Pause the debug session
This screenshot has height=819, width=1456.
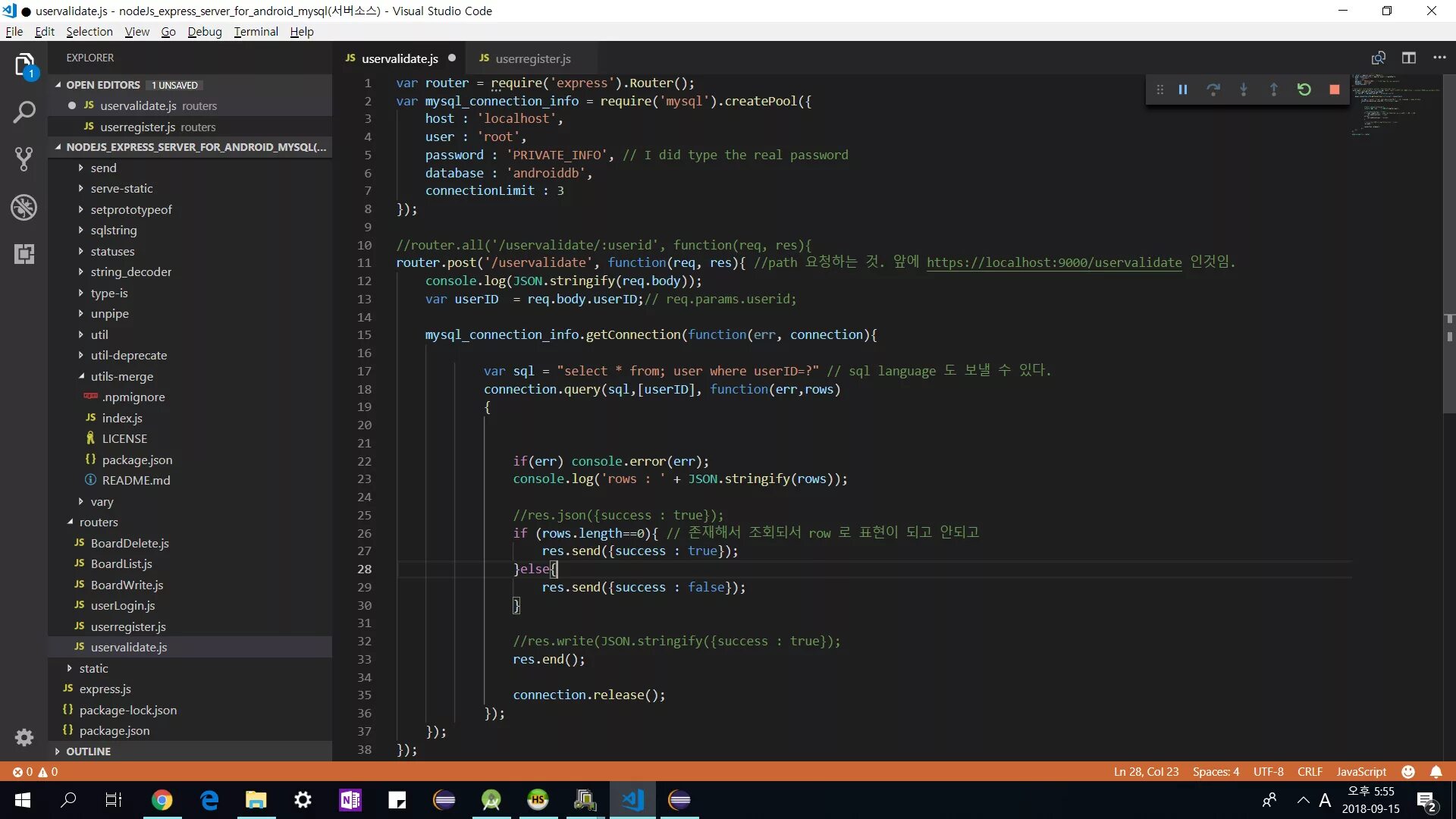point(1183,89)
